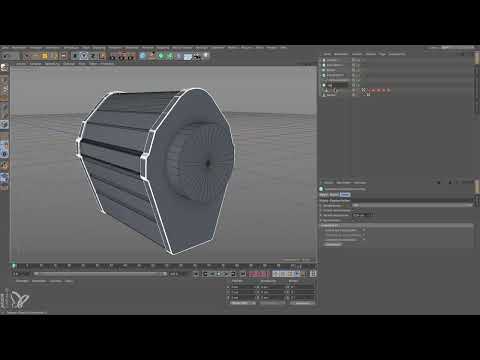This screenshot has width=480, height=360.
Task: Click the checkered tag on seventh object row
Action: [x=364, y=90]
